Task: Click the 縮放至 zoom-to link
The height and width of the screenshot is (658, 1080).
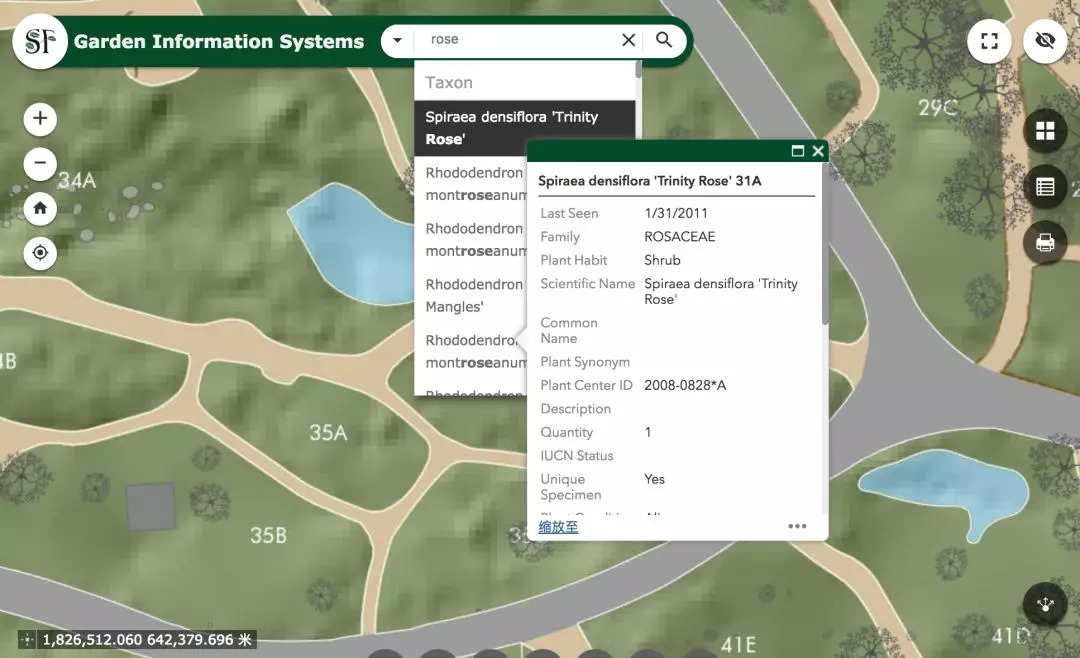Action: pyautogui.click(x=558, y=527)
